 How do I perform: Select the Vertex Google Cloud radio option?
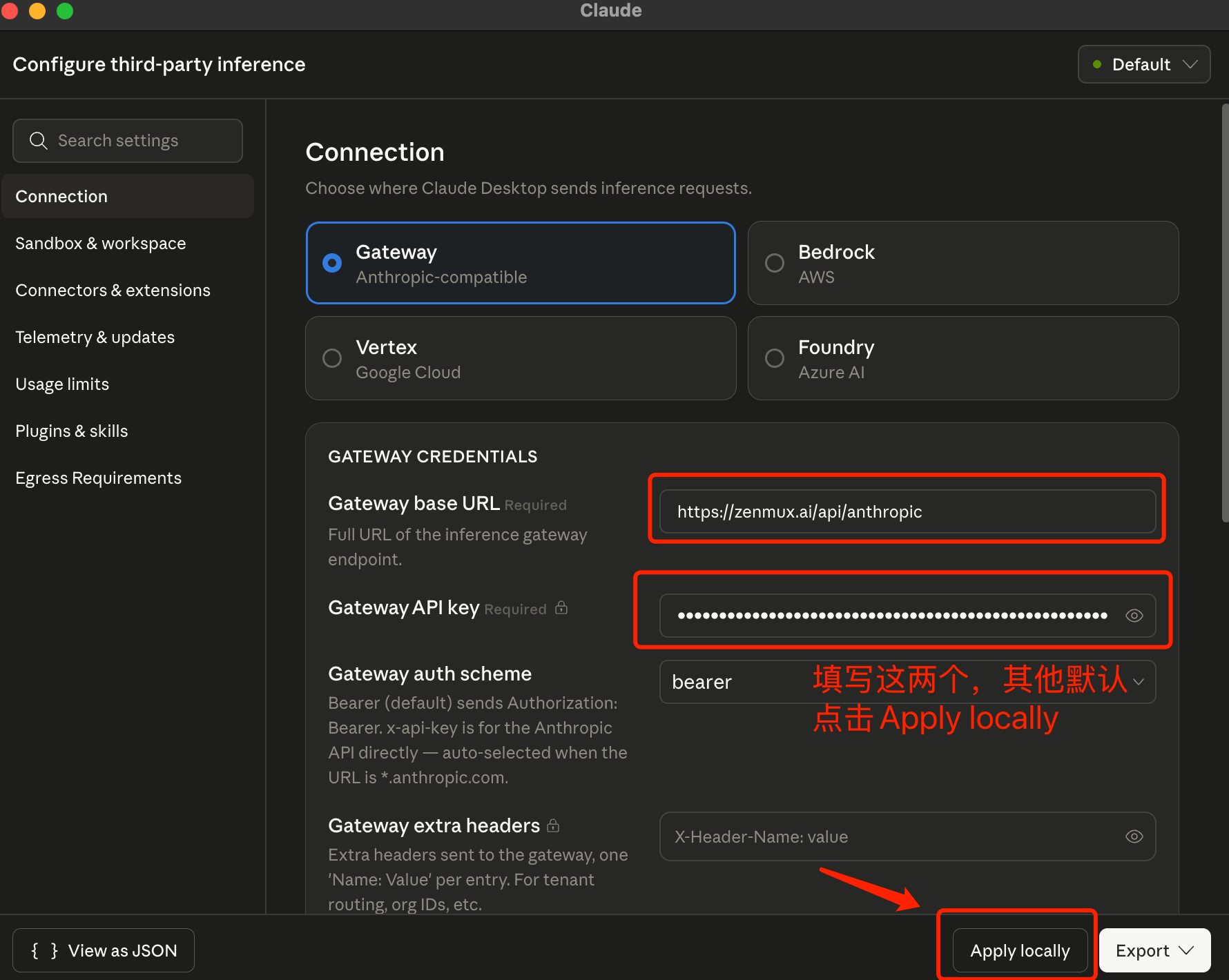[521, 358]
